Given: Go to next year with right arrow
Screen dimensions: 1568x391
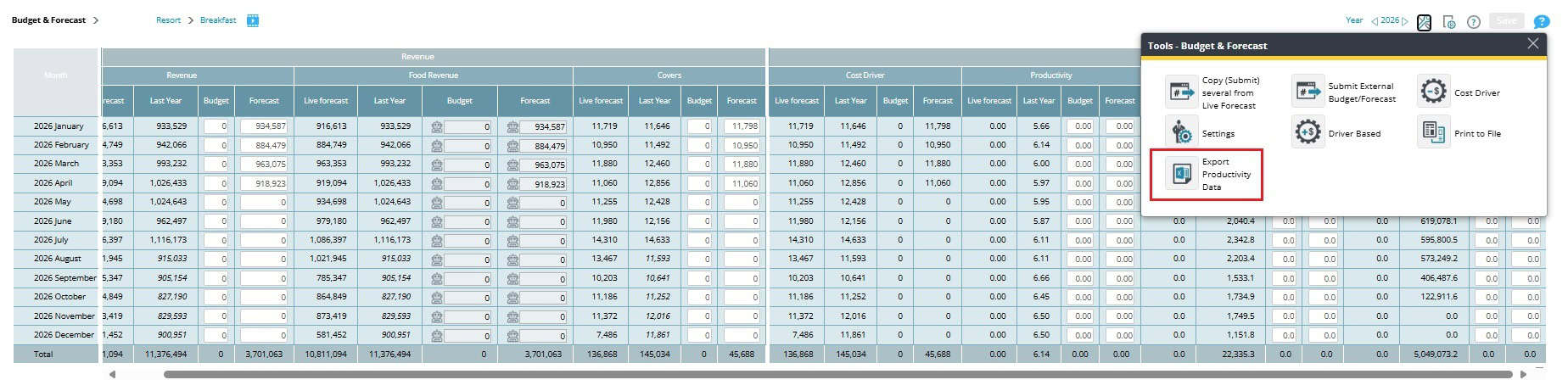Looking at the screenshot, I should coord(1405,21).
